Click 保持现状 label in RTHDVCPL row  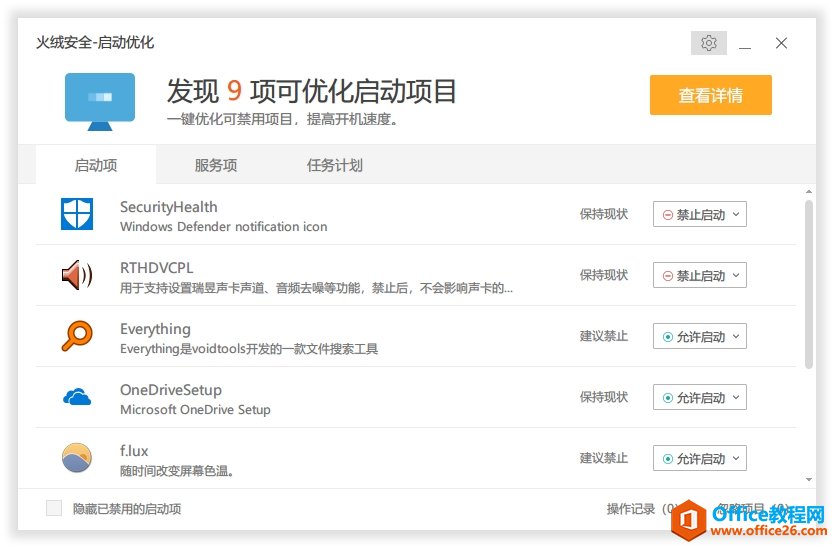604,275
